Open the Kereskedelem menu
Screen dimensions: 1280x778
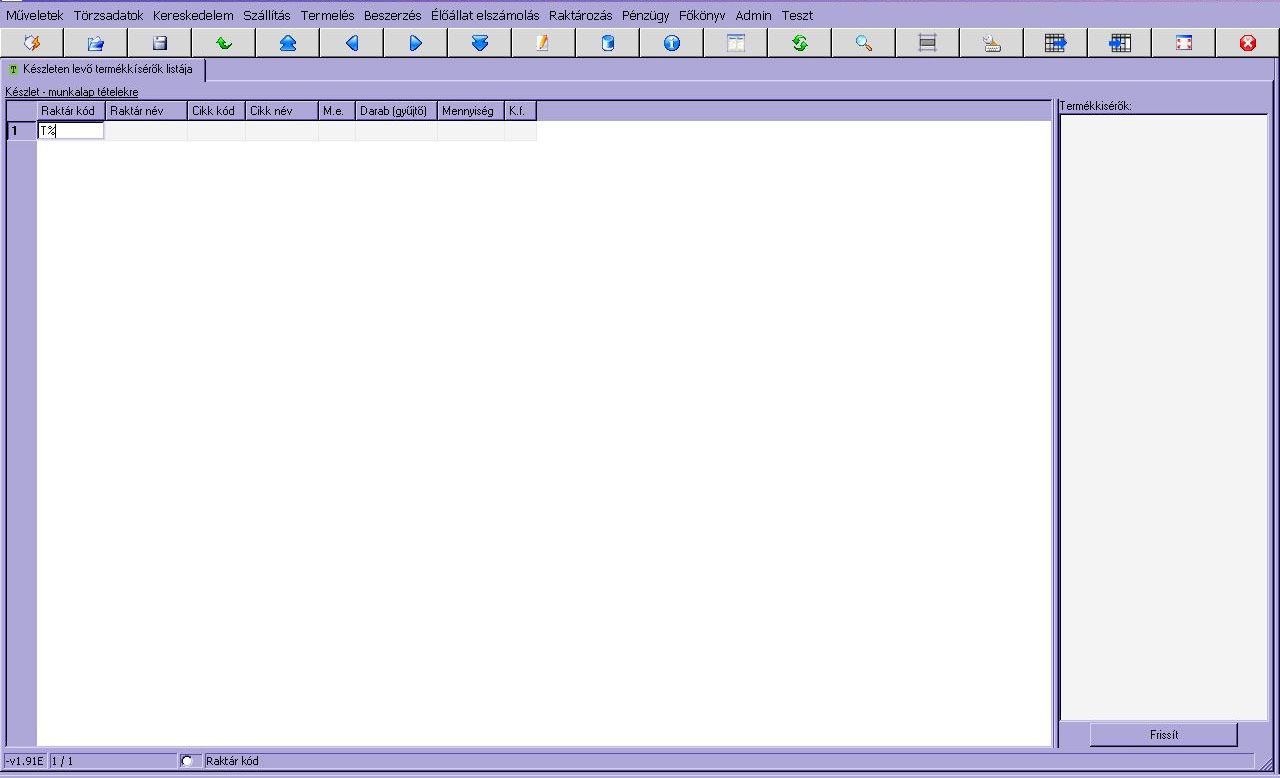(x=193, y=16)
